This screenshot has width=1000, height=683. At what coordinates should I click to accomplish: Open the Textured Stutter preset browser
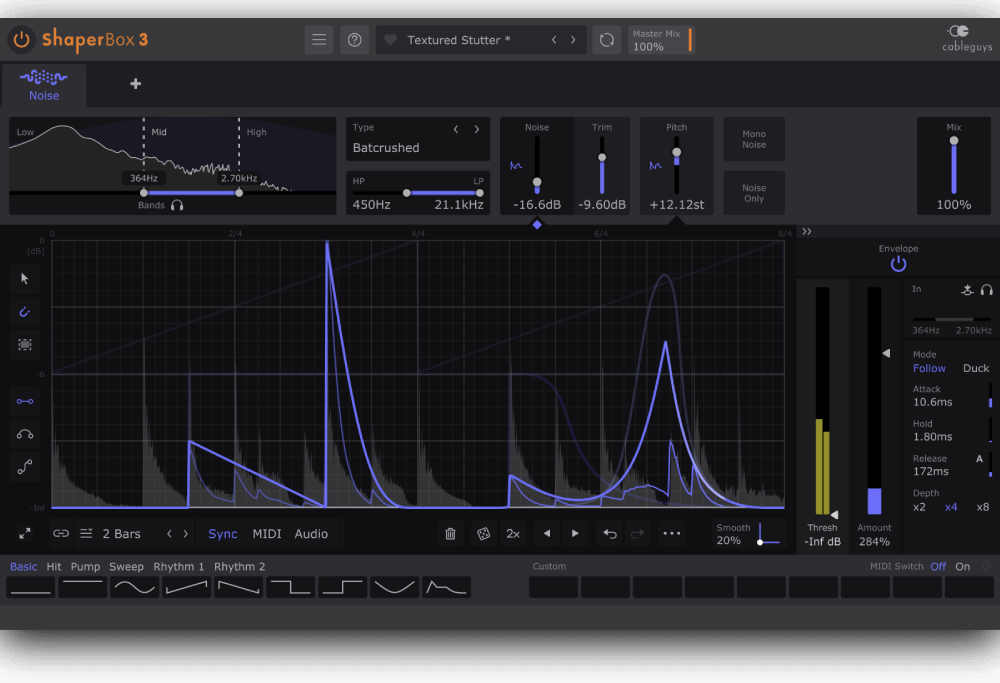click(458, 40)
